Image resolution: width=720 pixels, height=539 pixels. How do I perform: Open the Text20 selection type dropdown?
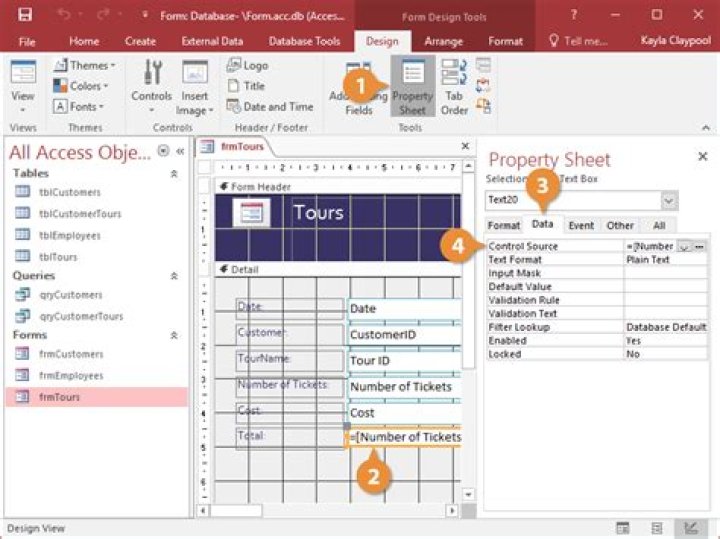pyautogui.click(x=669, y=201)
